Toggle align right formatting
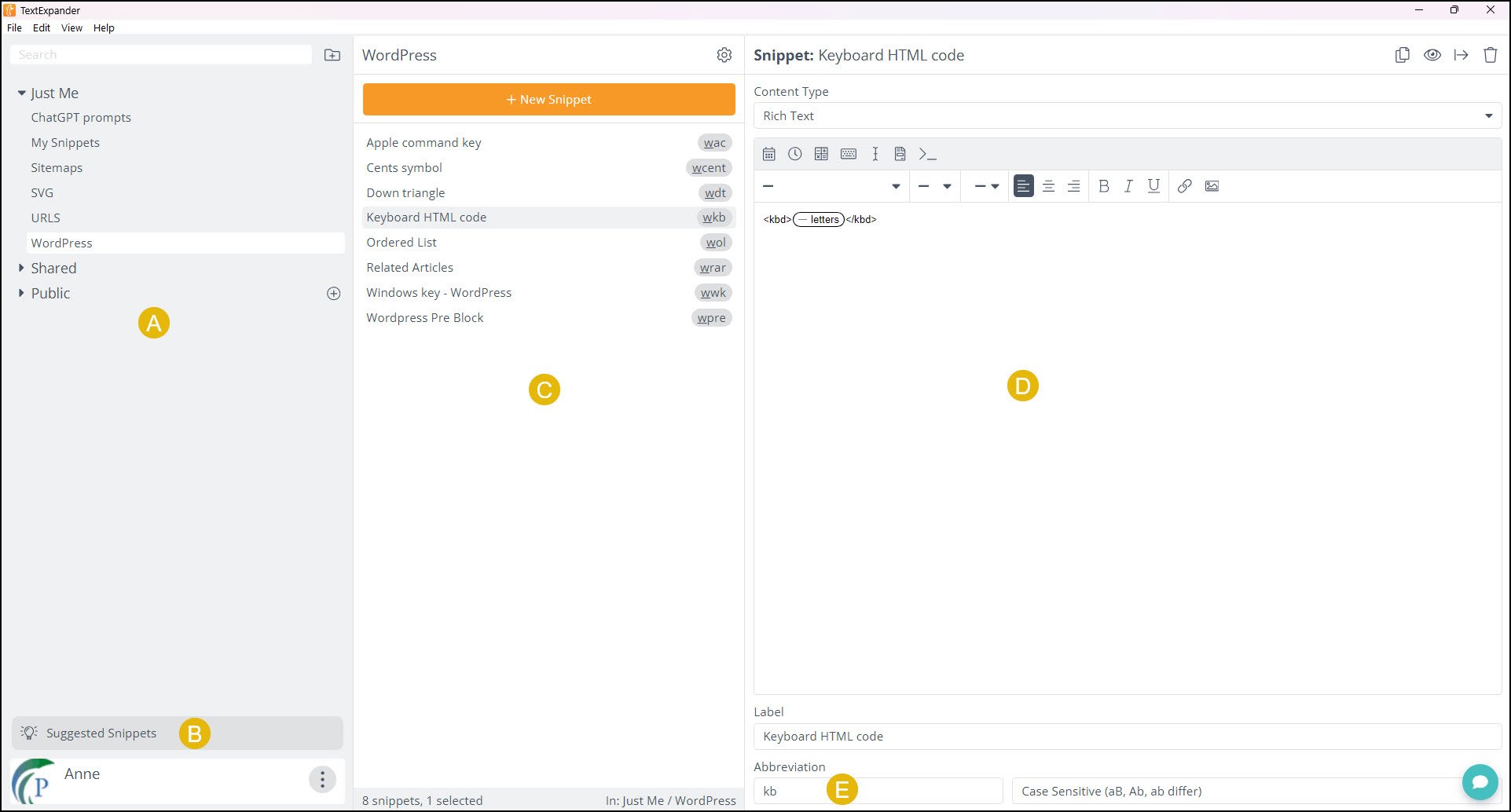Image resolution: width=1511 pixels, height=812 pixels. 1073,186
